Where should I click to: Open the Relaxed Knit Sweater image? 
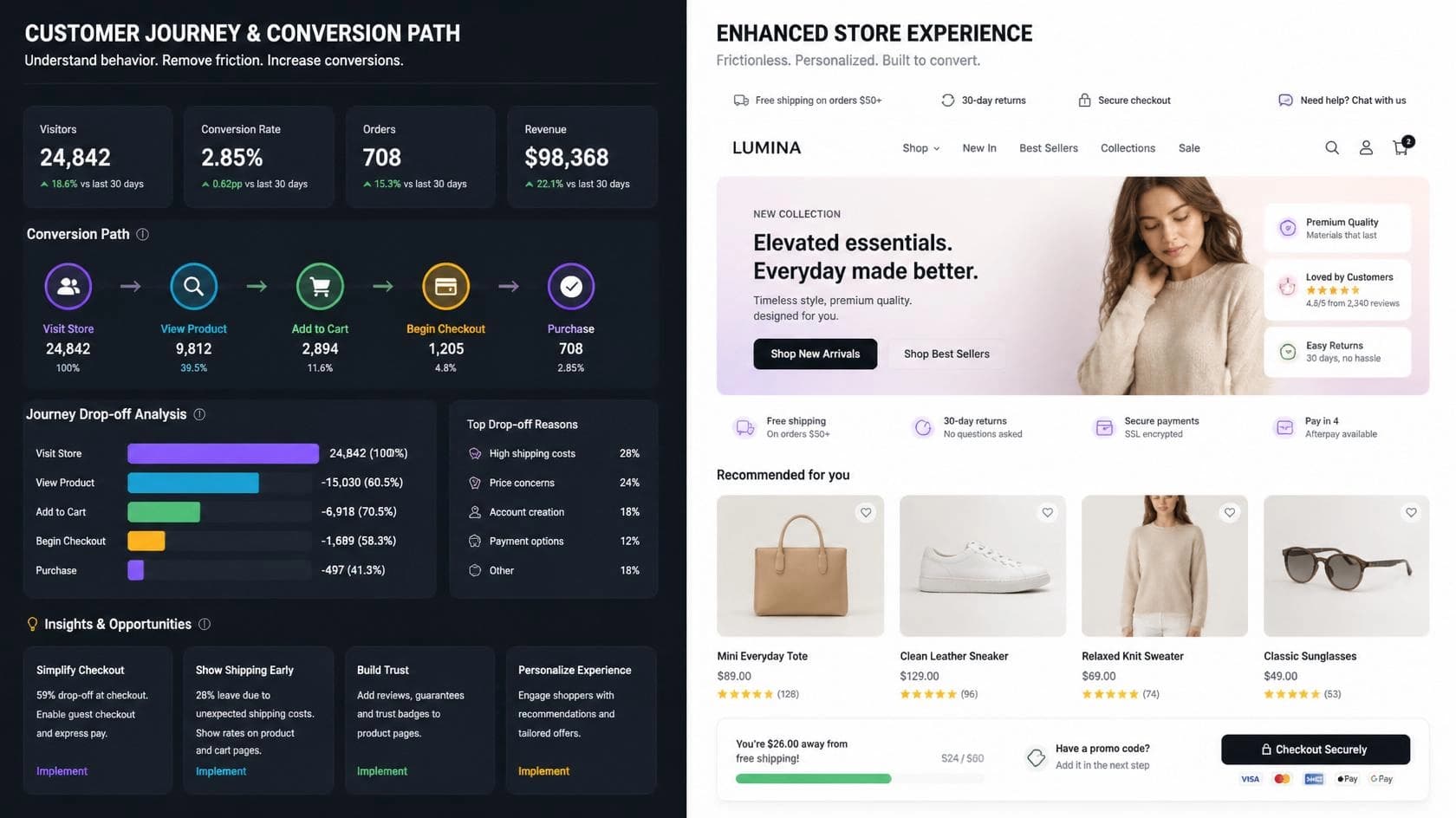click(x=1165, y=566)
